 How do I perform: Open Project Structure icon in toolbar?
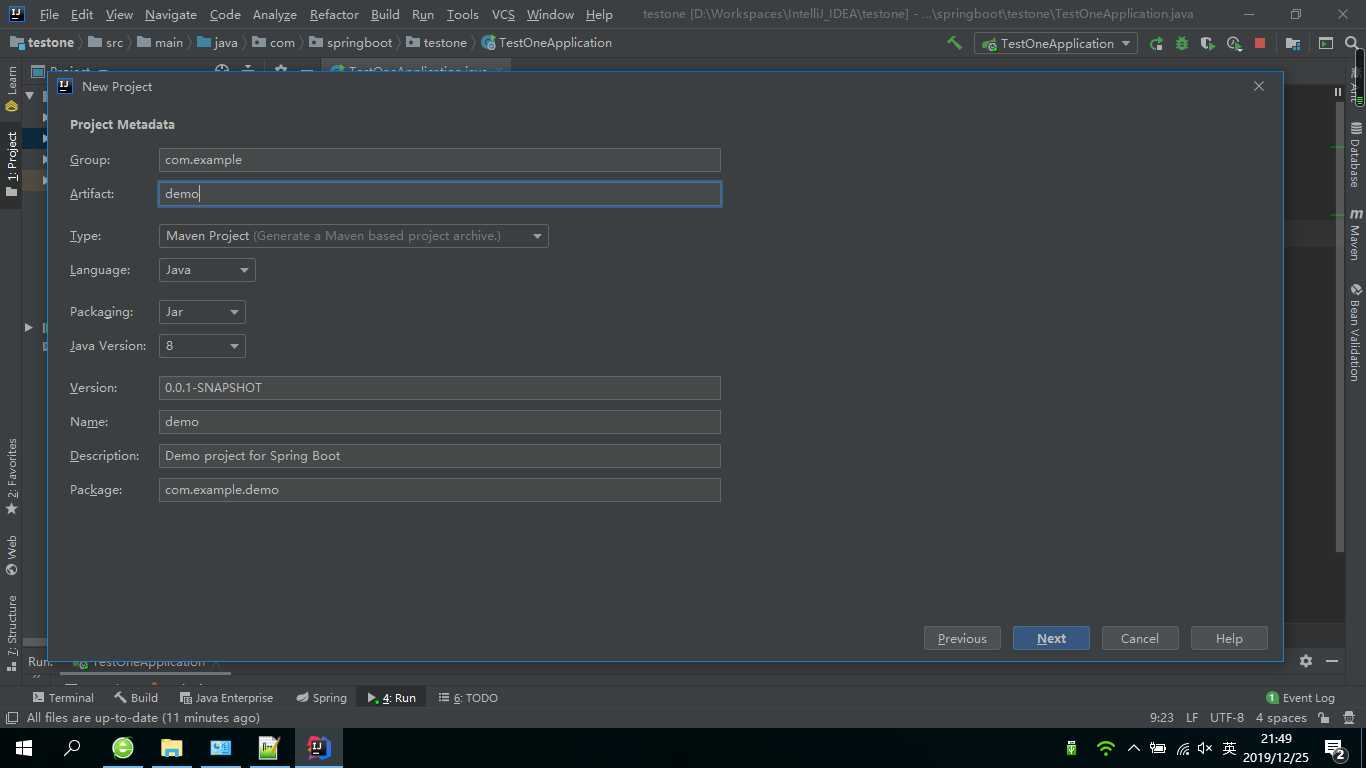coord(1293,43)
